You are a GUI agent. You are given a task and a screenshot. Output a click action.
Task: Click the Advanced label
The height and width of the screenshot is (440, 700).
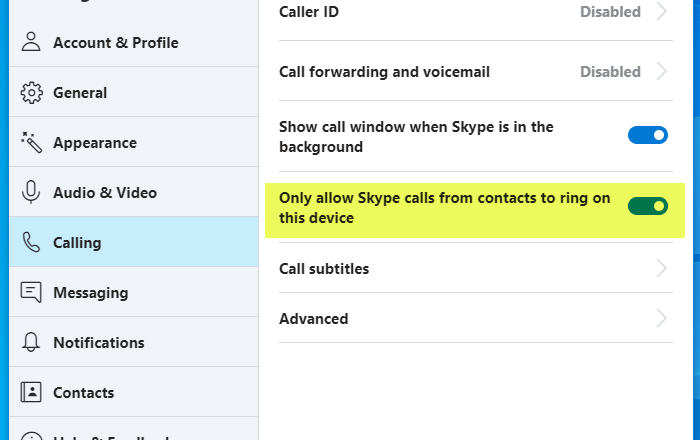[314, 318]
